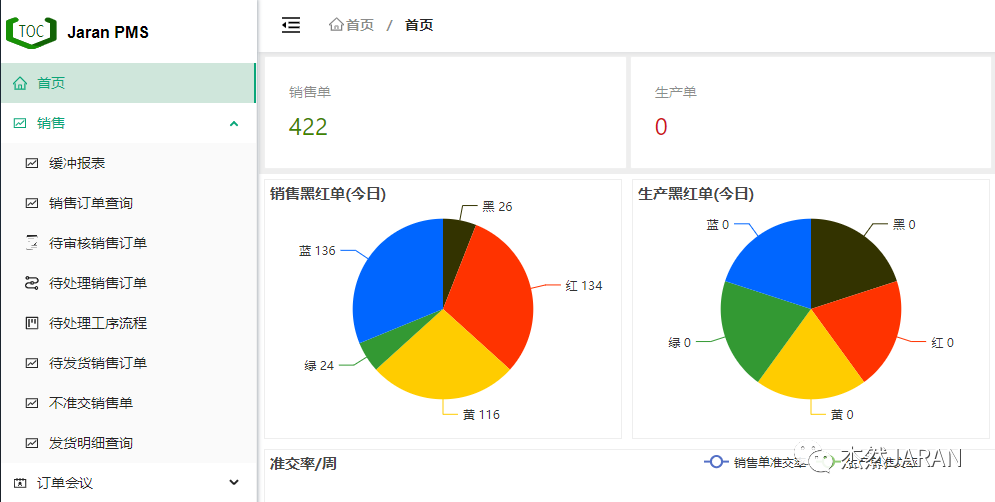This screenshot has height=502, width=995.
Task: Click the 待审核销售订单 document icon
Action: (31, 243)
